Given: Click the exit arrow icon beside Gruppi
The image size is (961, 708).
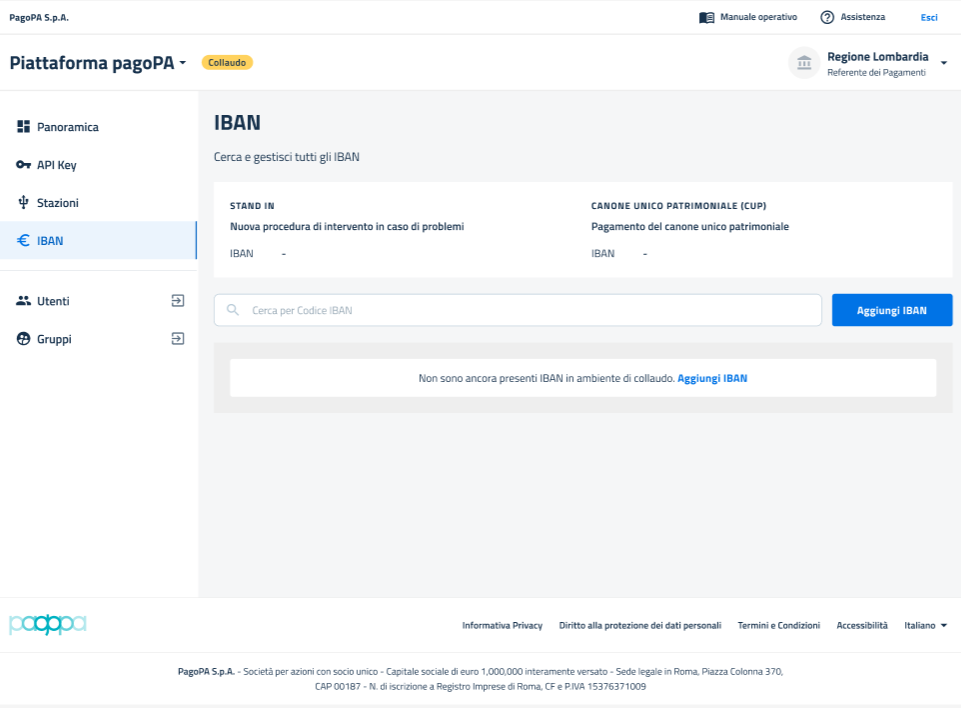Looking at the screenshot, I should [x=178, y=338].
